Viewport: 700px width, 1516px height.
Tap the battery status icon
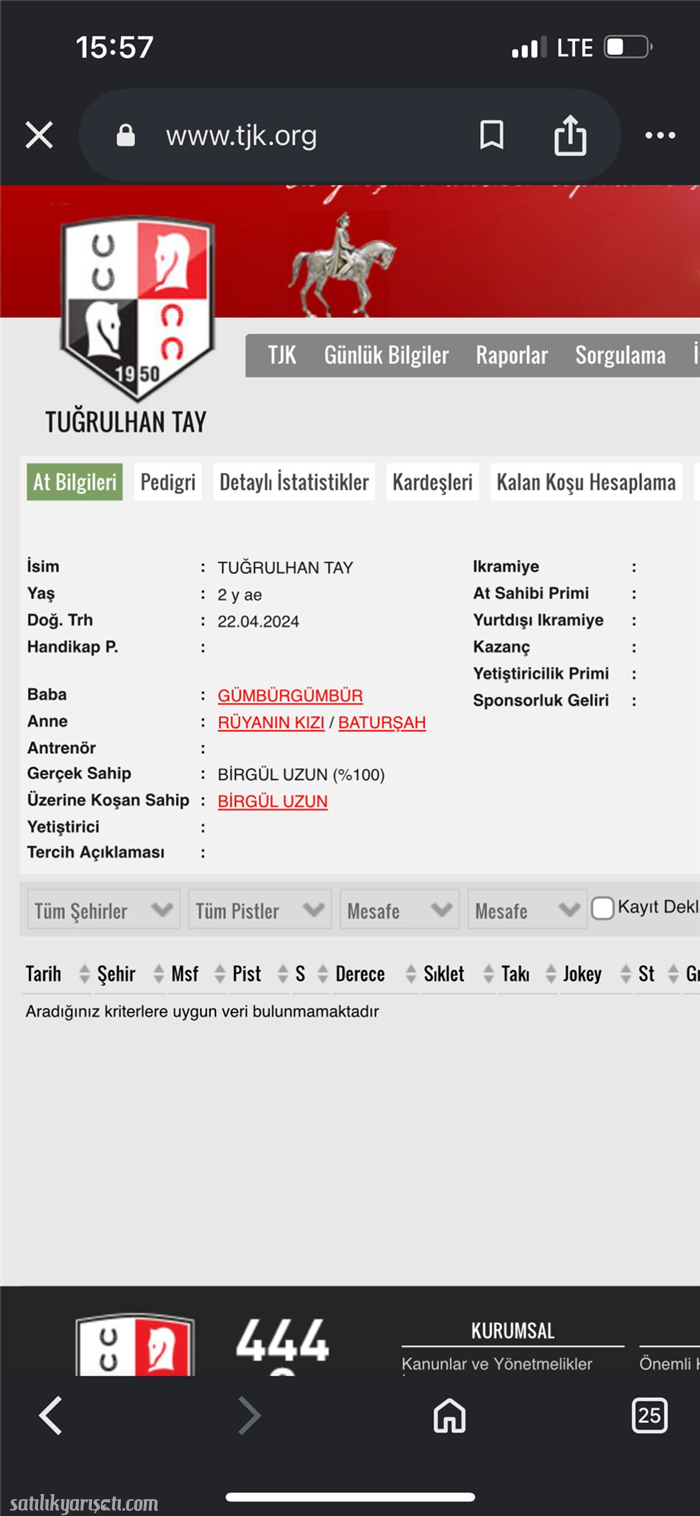tap(628, 47)
